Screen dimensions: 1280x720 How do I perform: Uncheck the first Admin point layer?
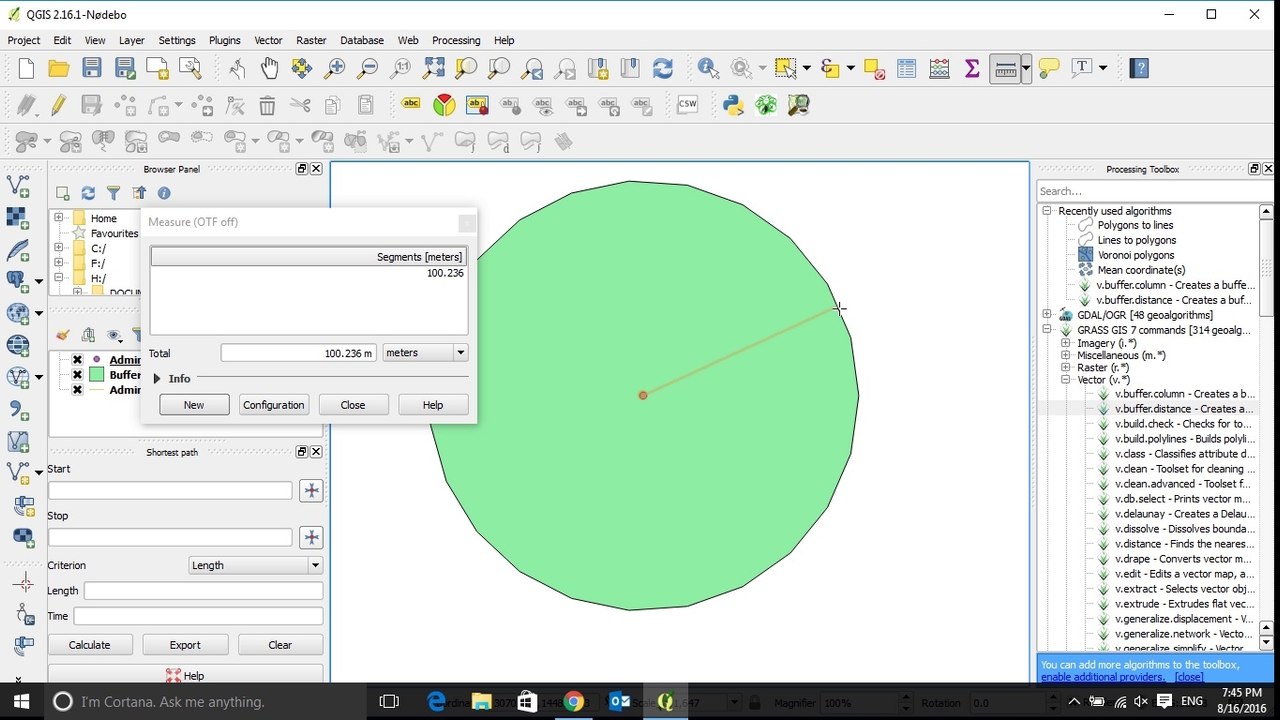click(77, 360)
